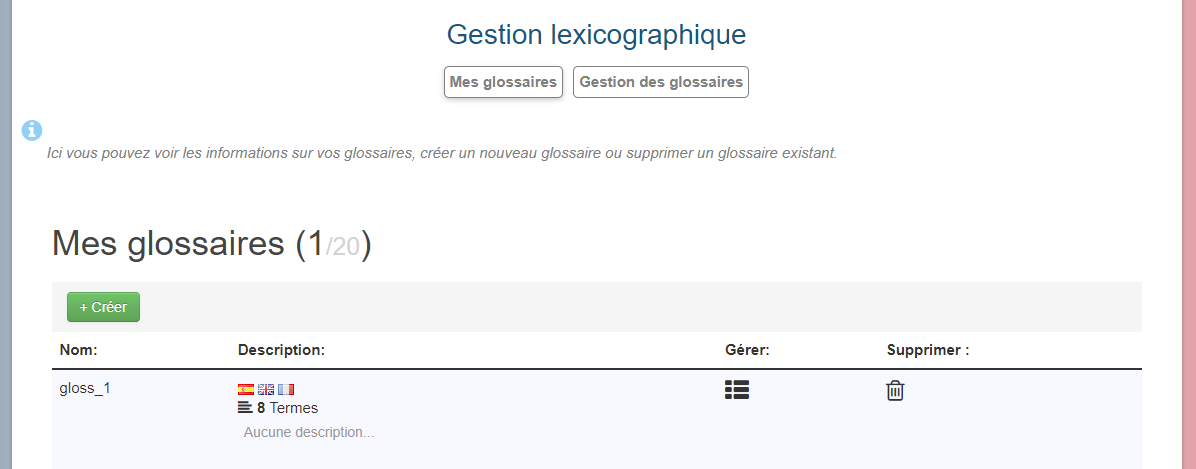The width and height of the screenshot is (1196, 469).
Task: Click the Mes glossaires (1/20) heading
Action: point(211,244)
